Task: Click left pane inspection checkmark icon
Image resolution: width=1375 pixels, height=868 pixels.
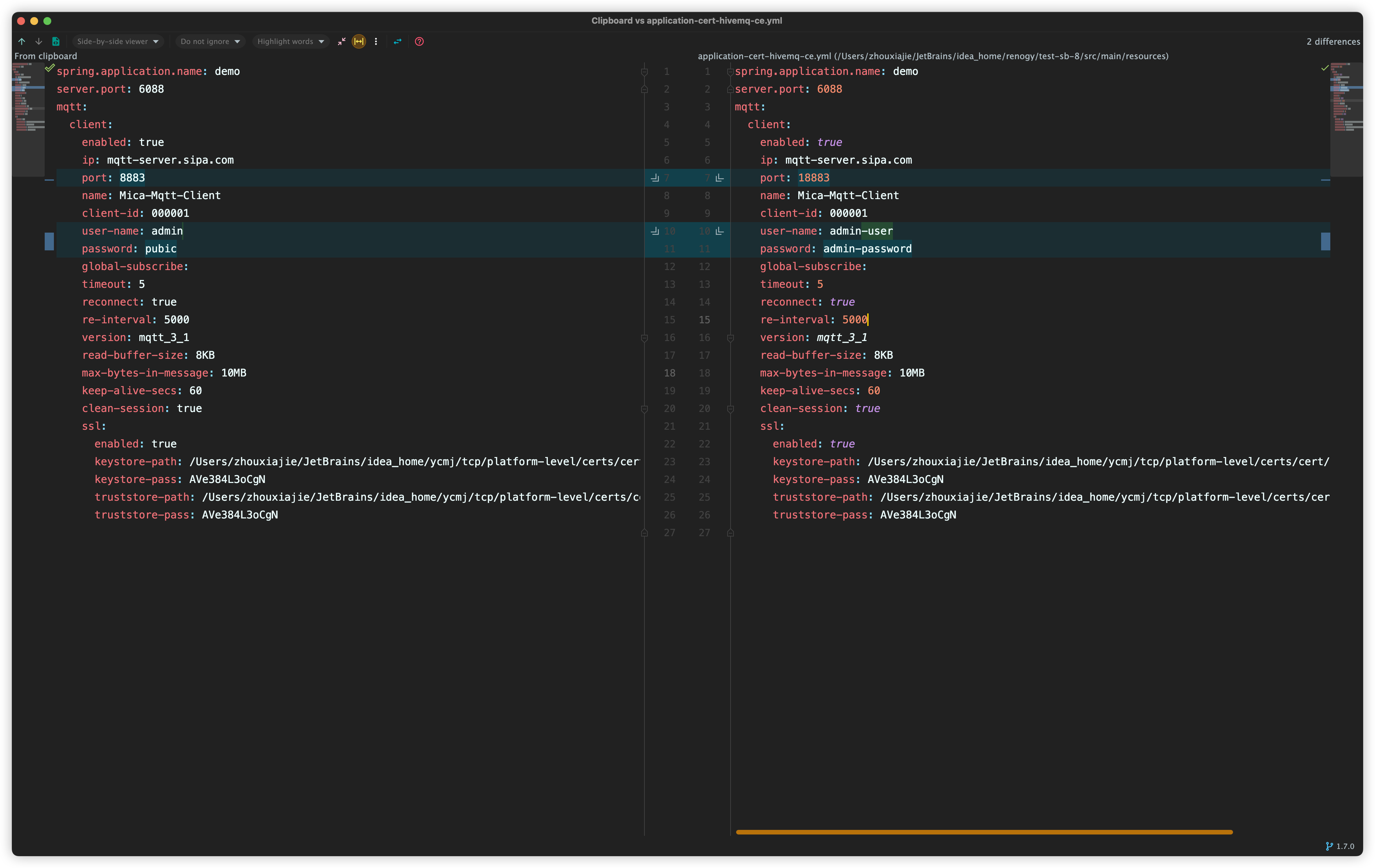Action: coord(50,68)
